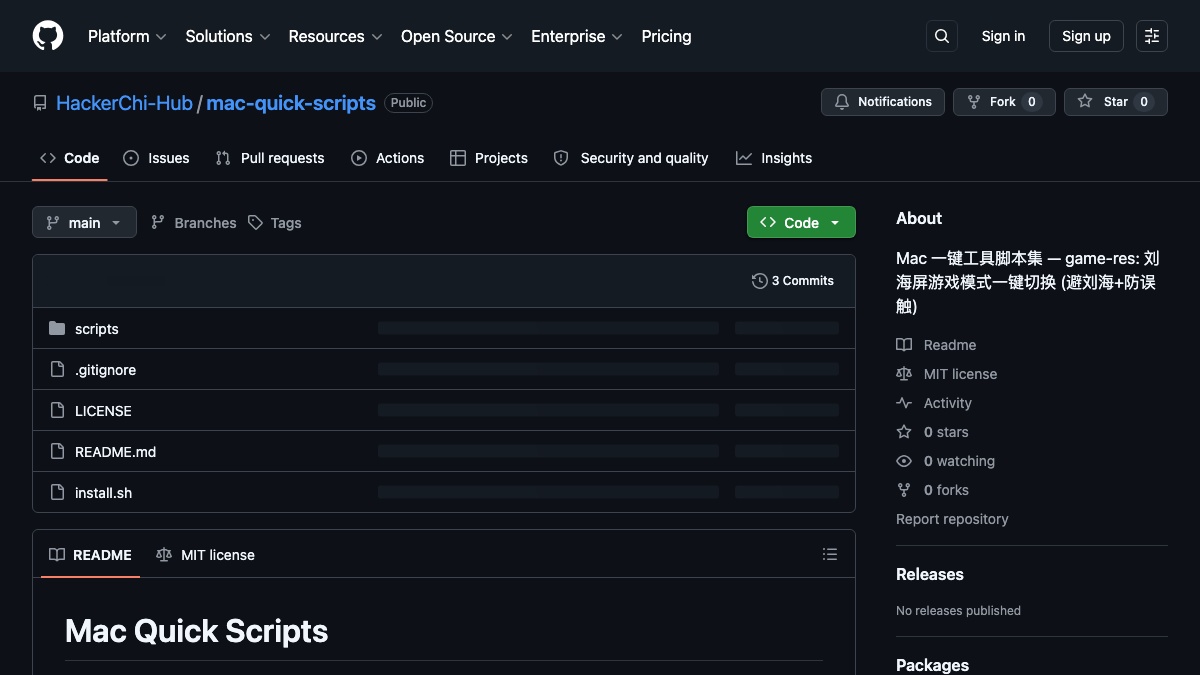Screen dimensions: 1200x675
Task: Expand the Platform menu
Action: pos(127,36)
